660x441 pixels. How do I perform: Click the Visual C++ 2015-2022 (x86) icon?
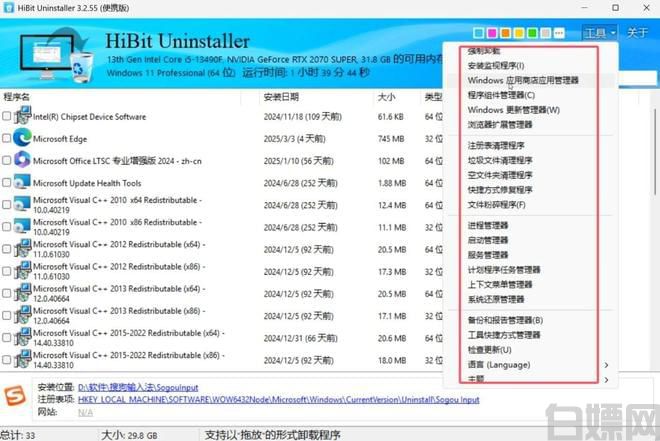click(x=22, y=359)
